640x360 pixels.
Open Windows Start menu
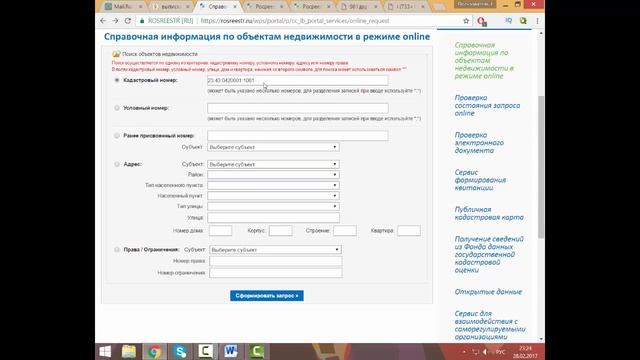pyautogui.click(x=105, y=351)
